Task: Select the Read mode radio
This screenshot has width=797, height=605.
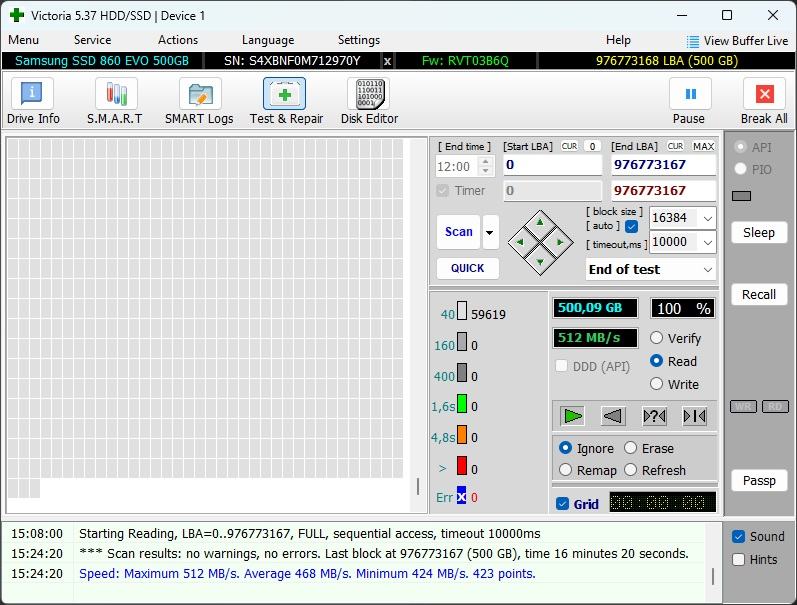Action: 656,361
